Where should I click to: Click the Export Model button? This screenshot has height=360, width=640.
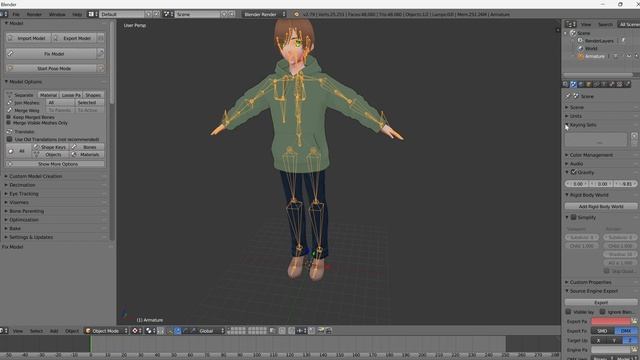(x=74, y=38)
